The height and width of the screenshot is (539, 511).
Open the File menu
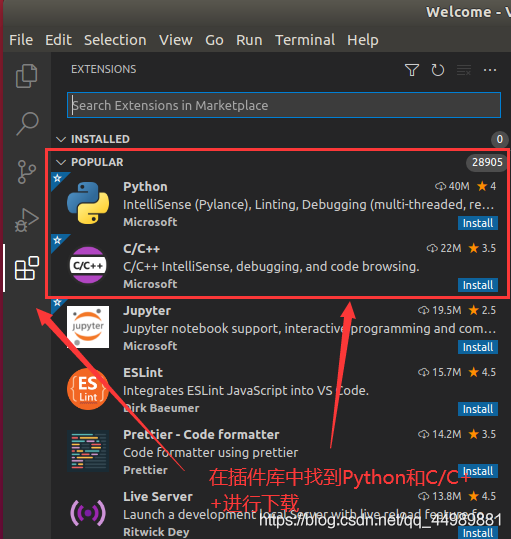click(x=21, y=40)
